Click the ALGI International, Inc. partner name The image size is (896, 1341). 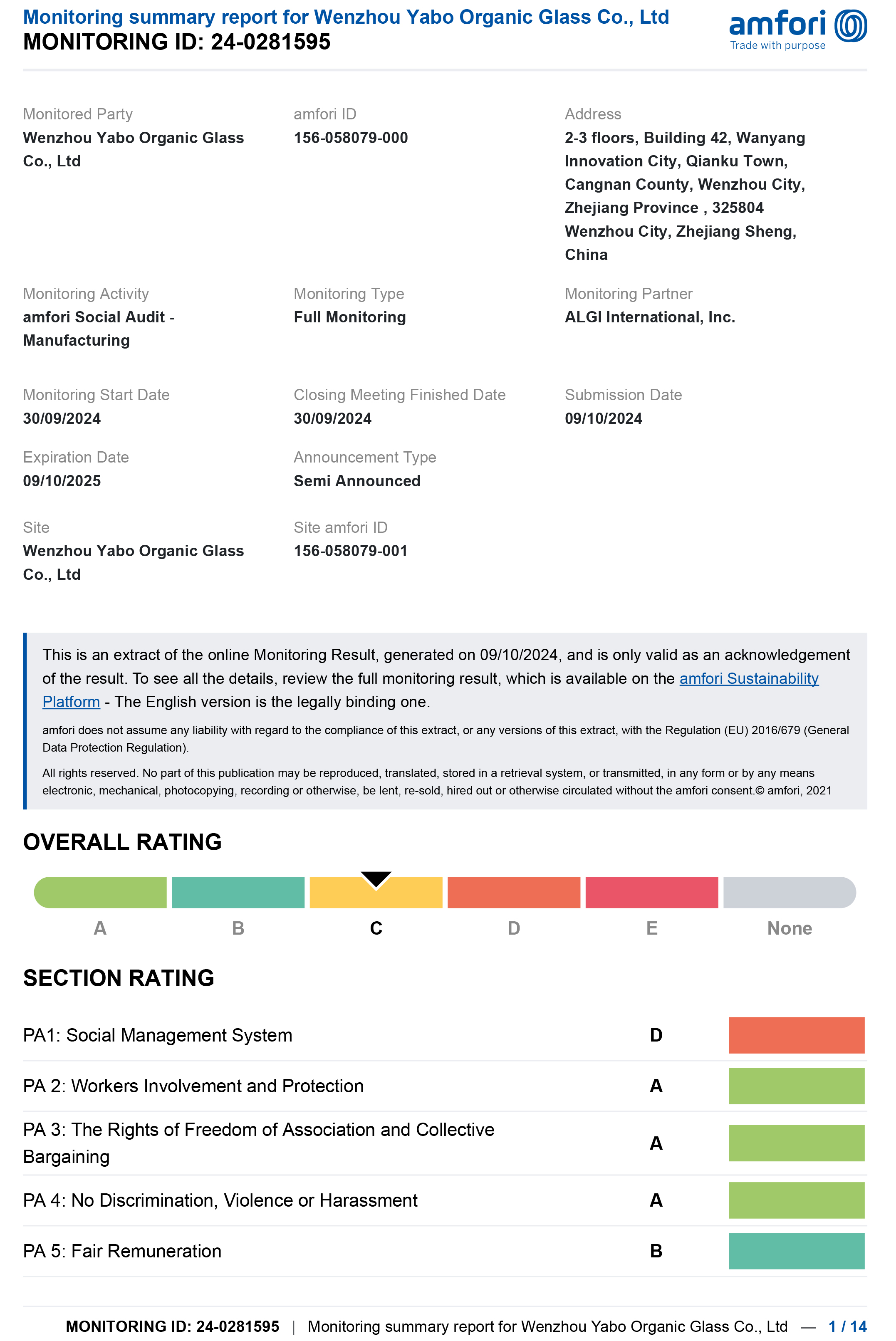click(650, 317)
